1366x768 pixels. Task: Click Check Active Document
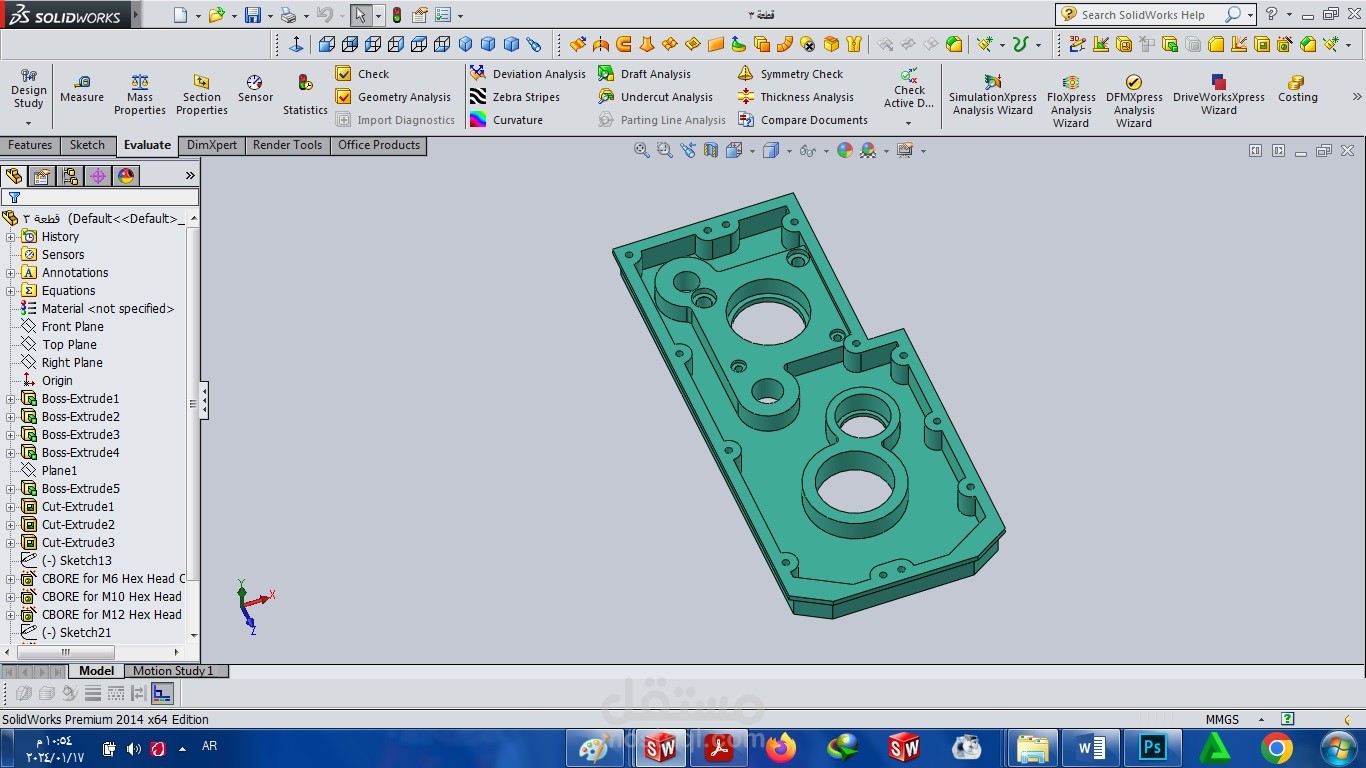909,88
